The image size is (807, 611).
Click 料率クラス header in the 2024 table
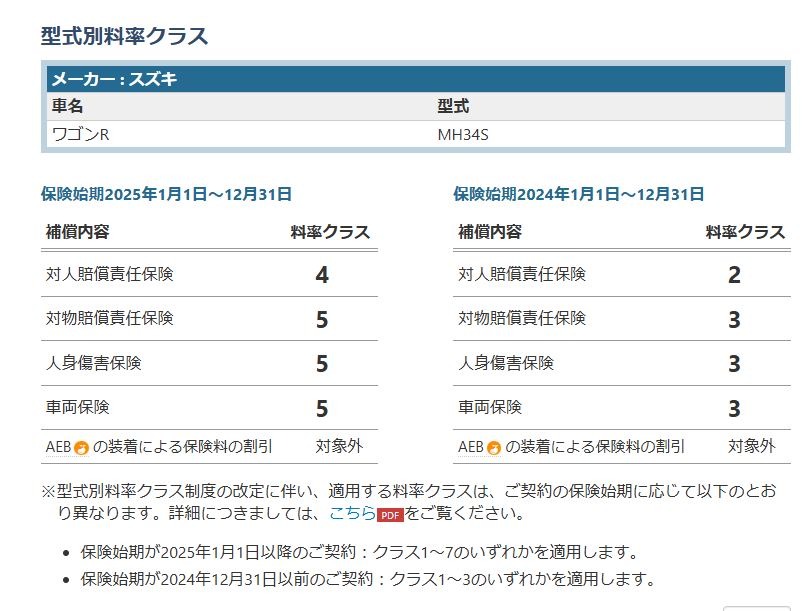tap(745, 232)
